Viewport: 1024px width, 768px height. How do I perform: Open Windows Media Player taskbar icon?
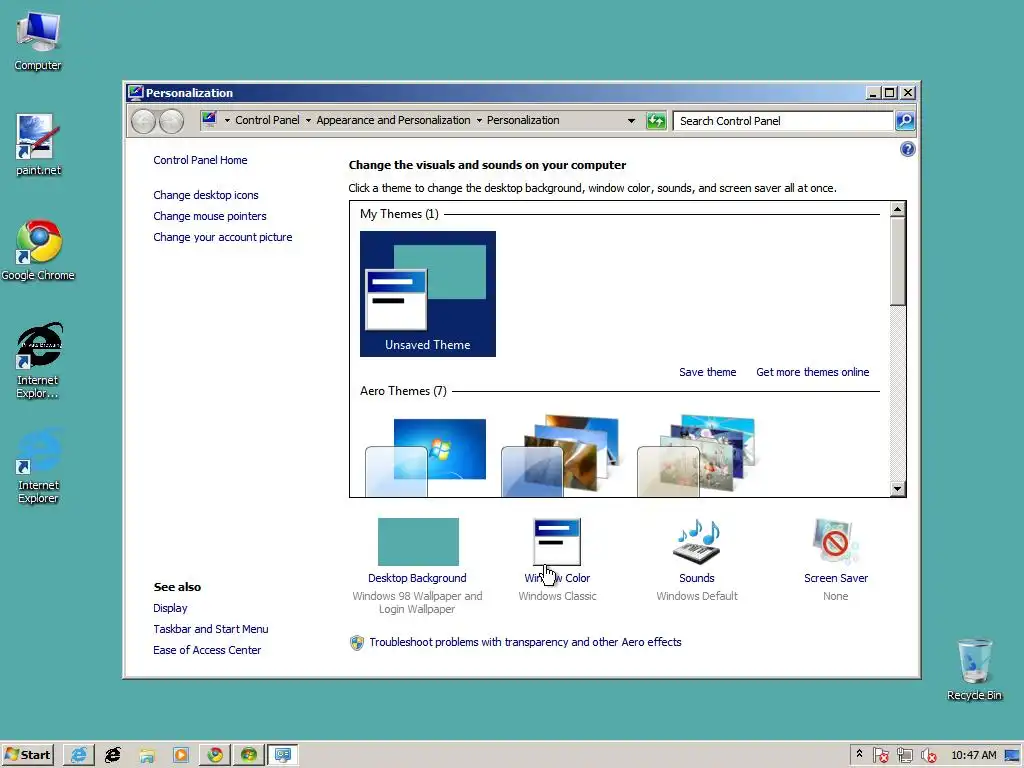(x=181, y=755)
